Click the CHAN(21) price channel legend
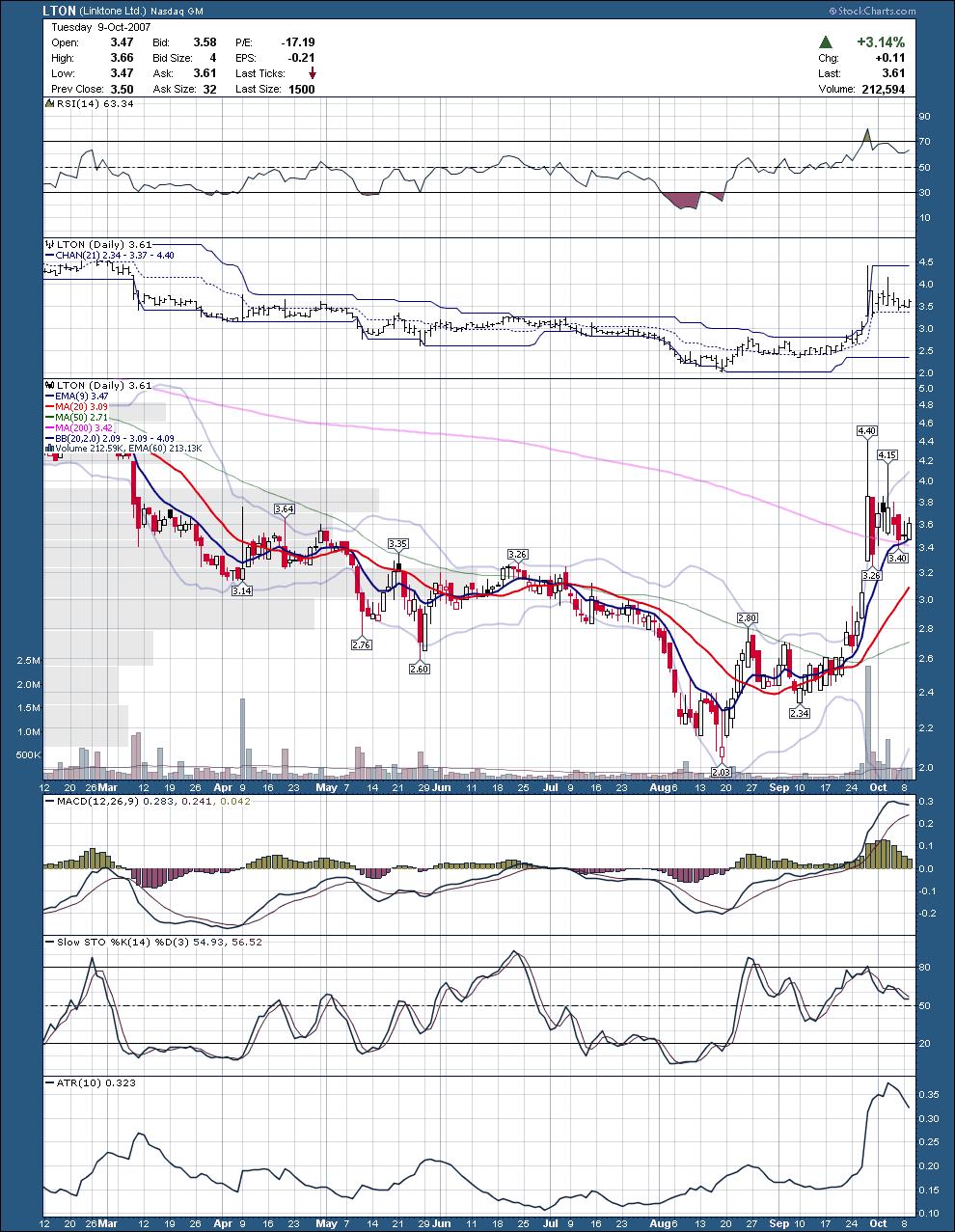 point(111,255)
